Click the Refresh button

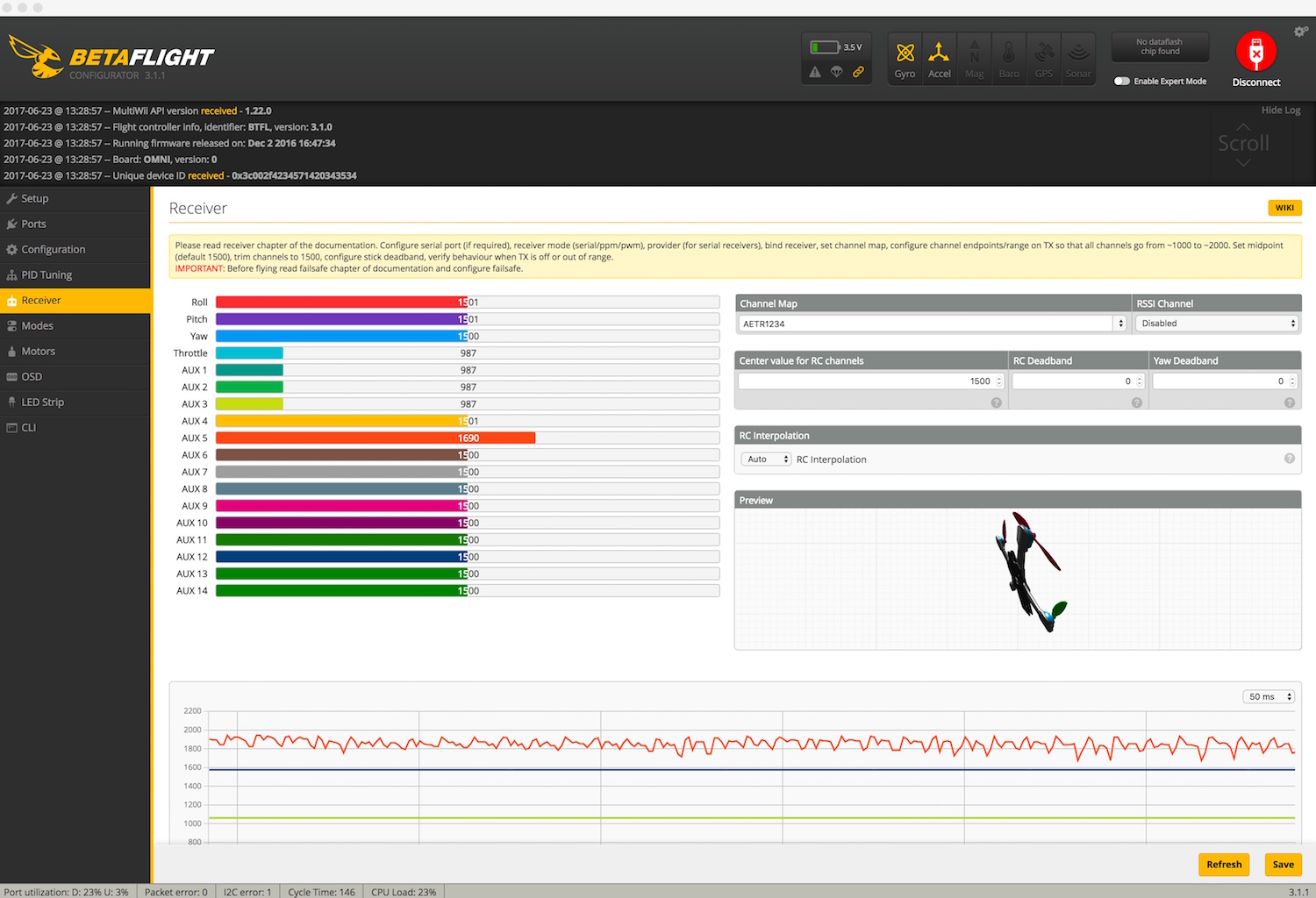[1223, 865]
